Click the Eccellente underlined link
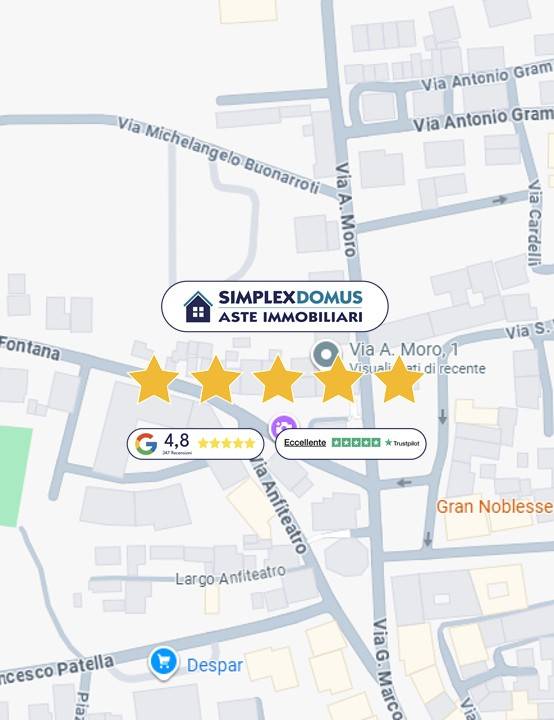554x720 pixels. 305,443
